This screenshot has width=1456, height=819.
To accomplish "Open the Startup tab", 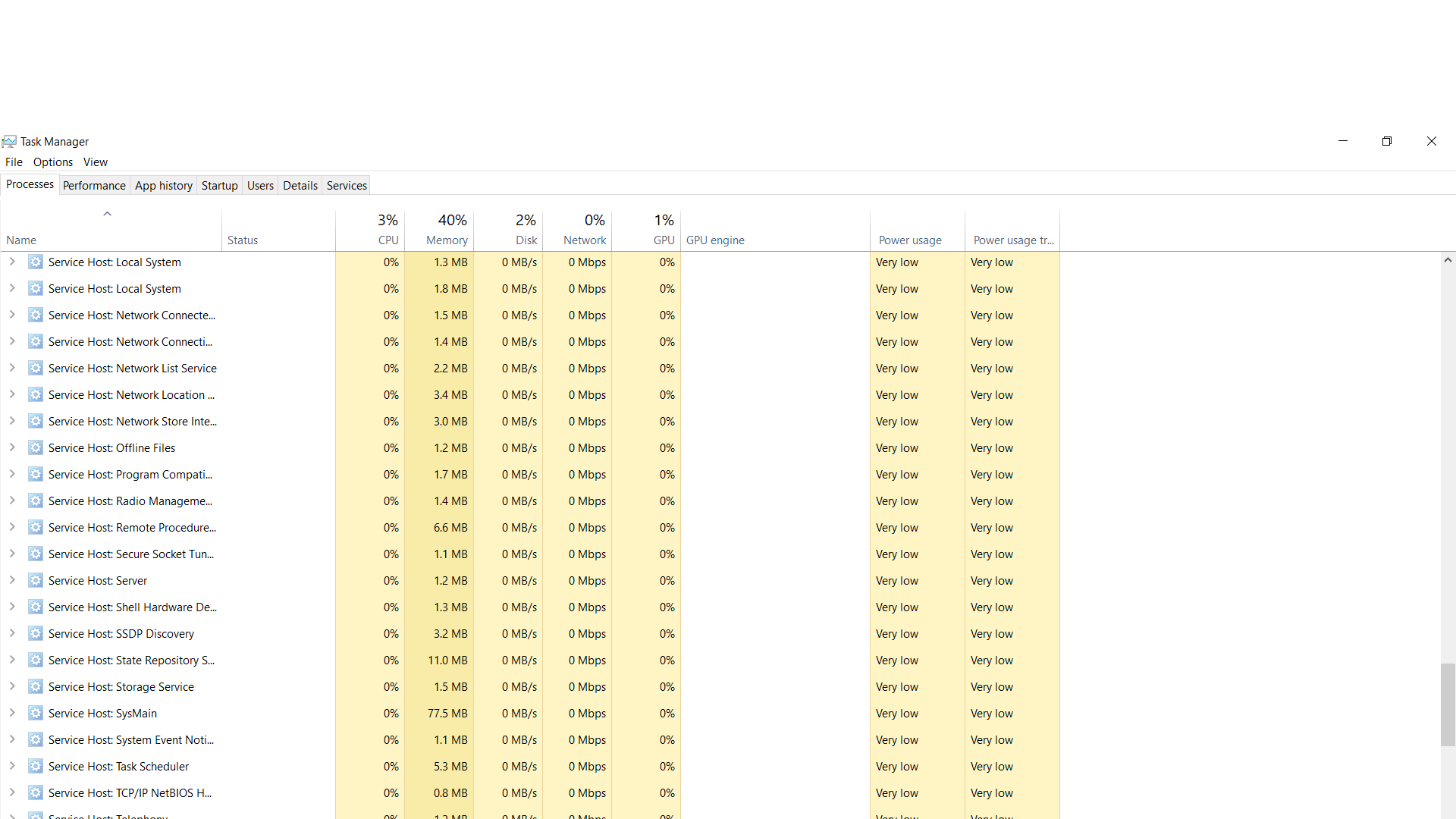I will pos(219,186).
